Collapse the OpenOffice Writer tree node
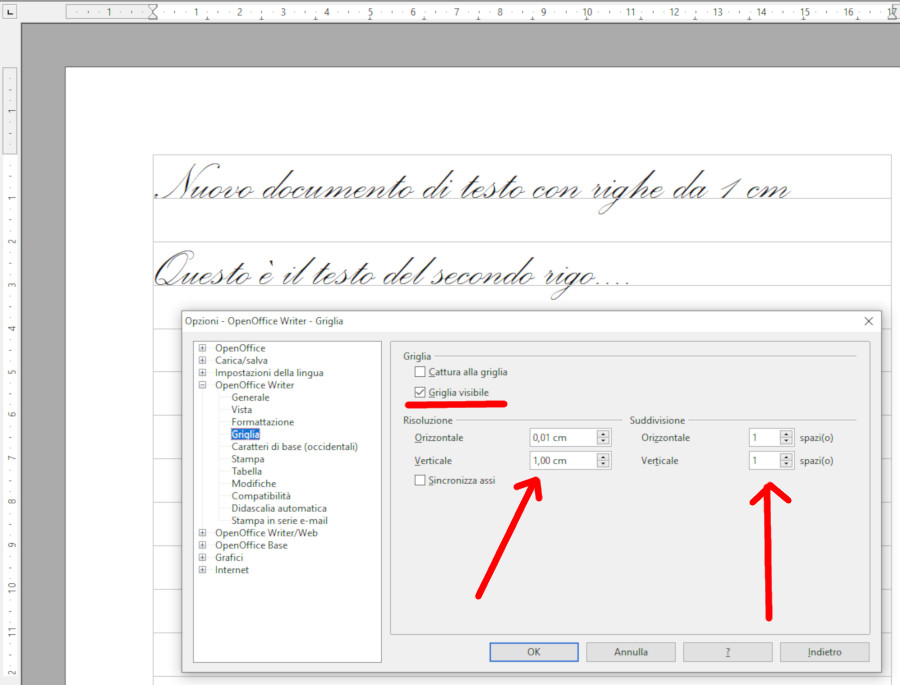The width and height of the screenshot is (900, 685). 203,385
